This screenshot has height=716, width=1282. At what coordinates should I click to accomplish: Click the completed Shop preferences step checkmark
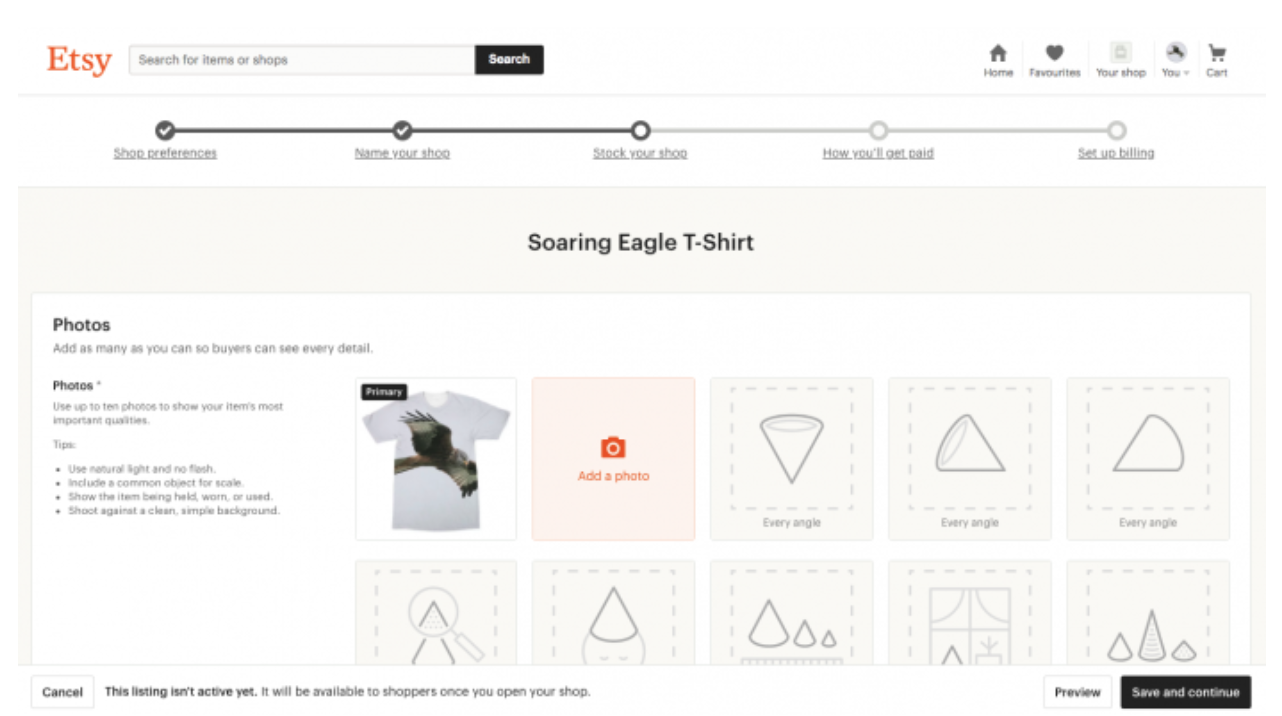click(x=165, y=130)
